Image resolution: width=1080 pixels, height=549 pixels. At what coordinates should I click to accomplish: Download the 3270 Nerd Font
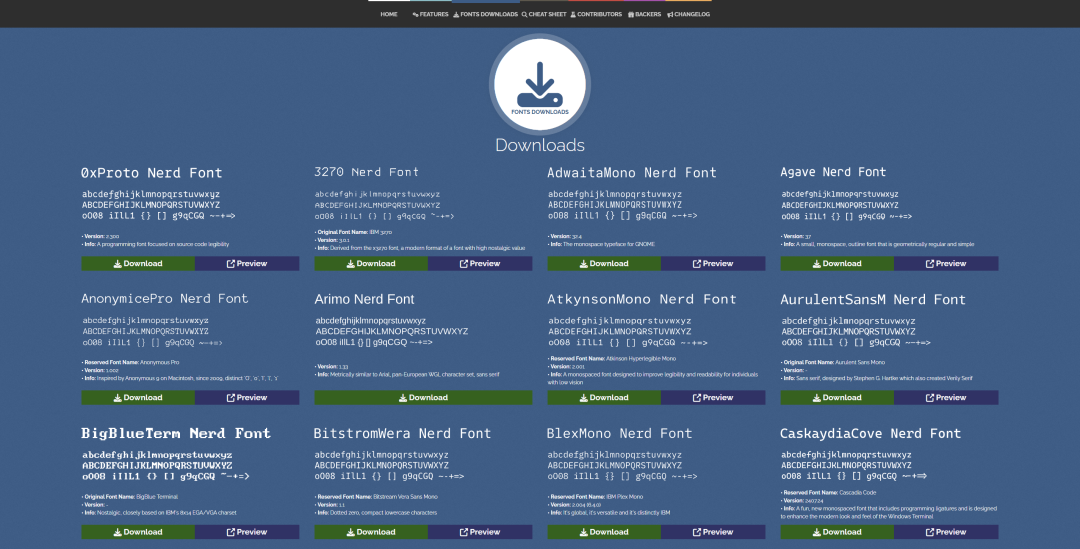pos(371,264)
